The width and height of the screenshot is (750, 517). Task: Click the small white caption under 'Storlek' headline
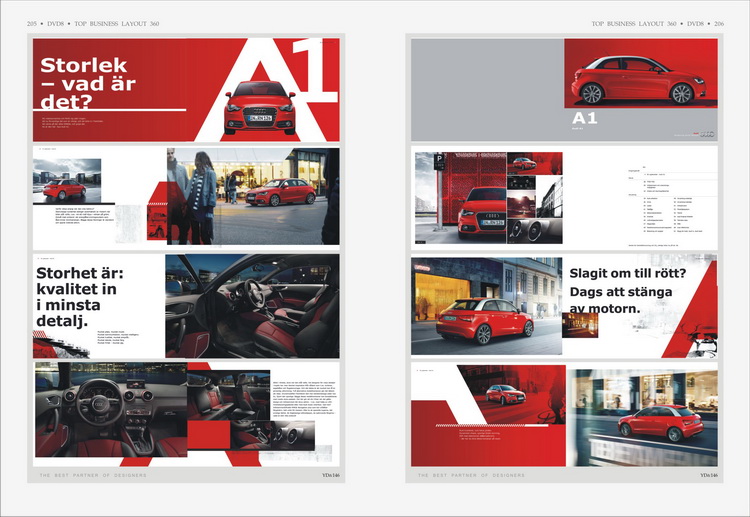[x=72, y=122]
